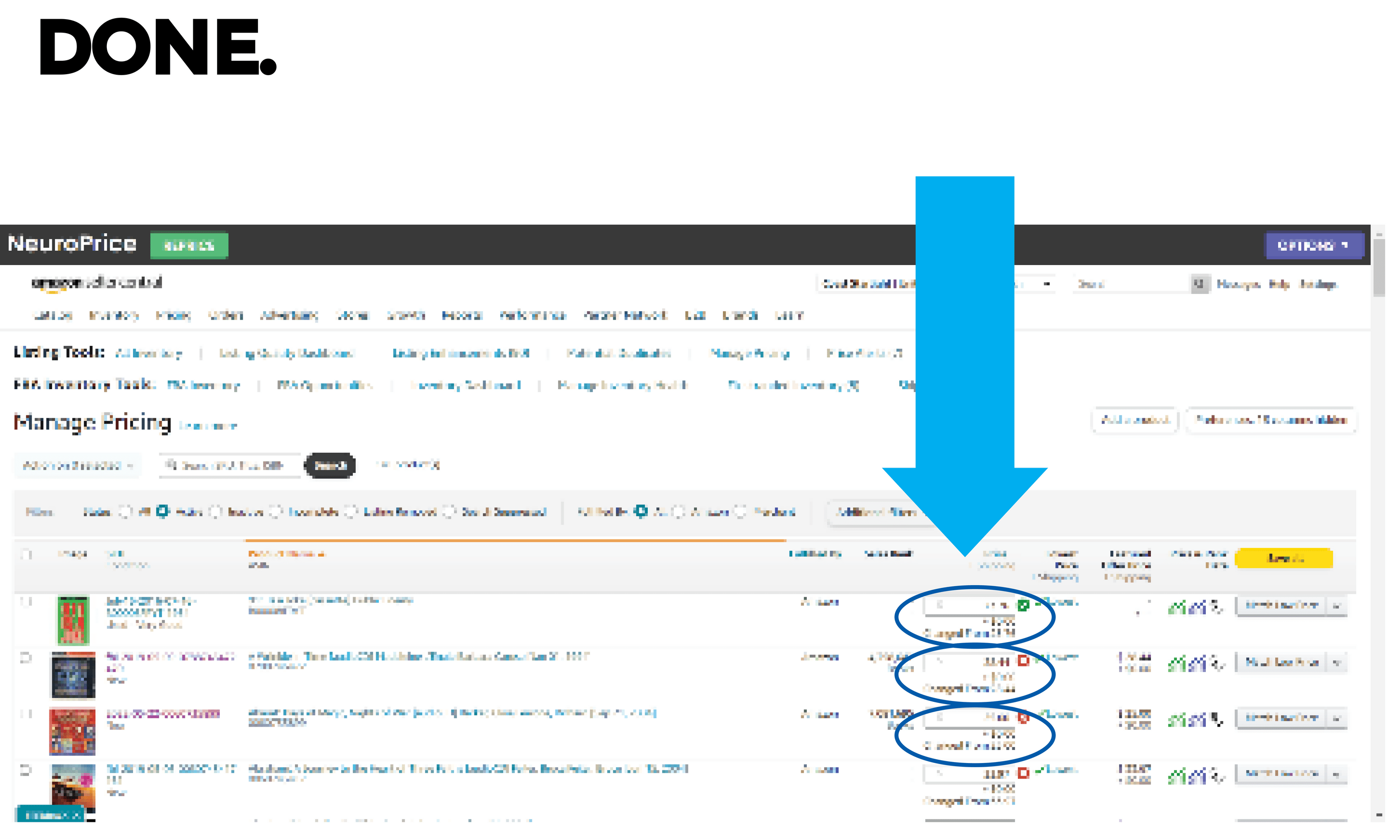The height and width of the screenshot is (840, 1400).
Task: Tick the checkbox for the second listing
Action: click(x=26, y=658)
